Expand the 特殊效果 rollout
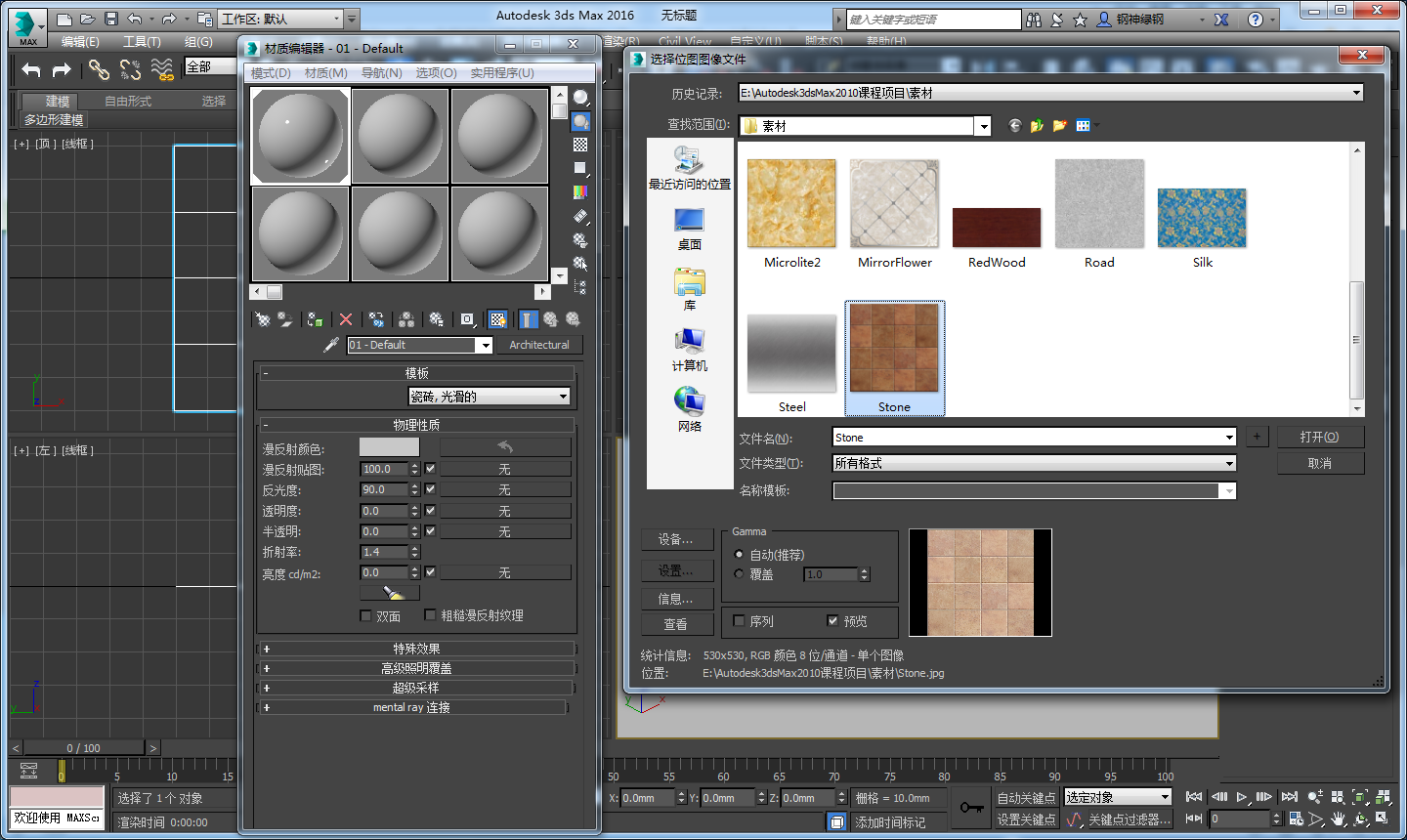This screenshot has width=1407, height=840. click(416, 649)
